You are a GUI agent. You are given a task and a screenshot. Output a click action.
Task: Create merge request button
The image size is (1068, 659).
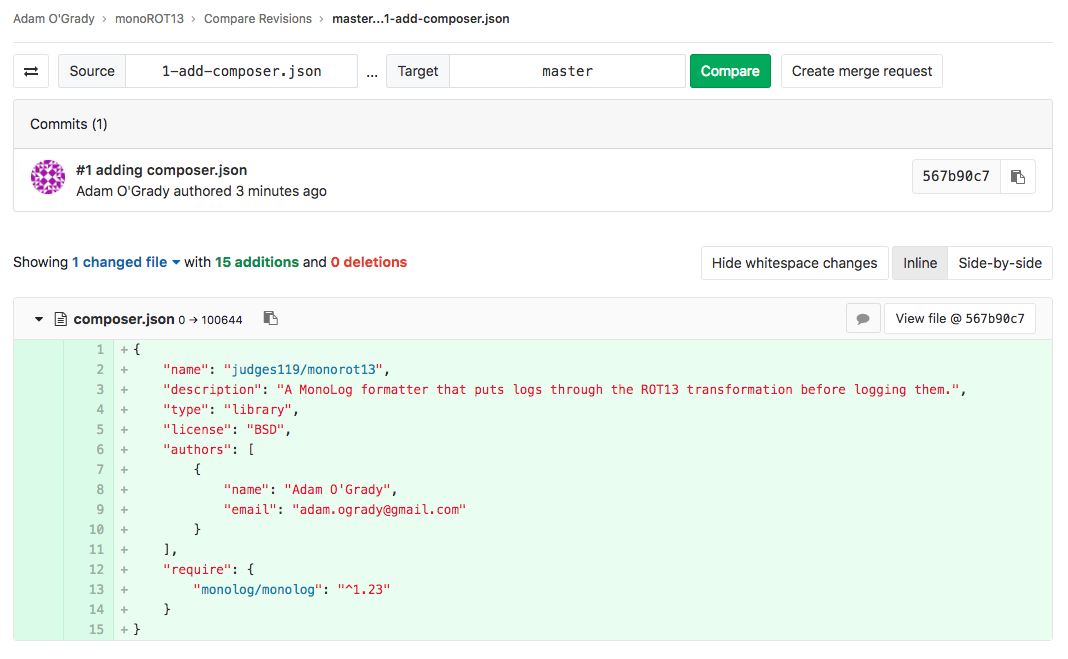point(862,71)
